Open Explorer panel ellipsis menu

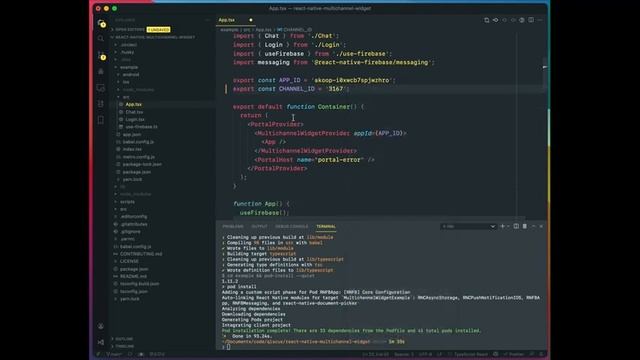click(x=208, y=20)
